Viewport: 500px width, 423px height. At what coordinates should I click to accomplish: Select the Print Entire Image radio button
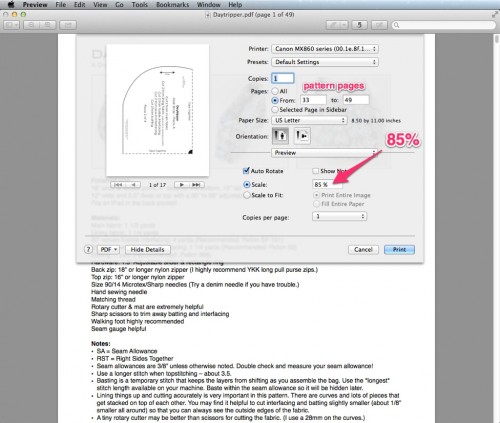pyautogui.click(x=316, y=195)
